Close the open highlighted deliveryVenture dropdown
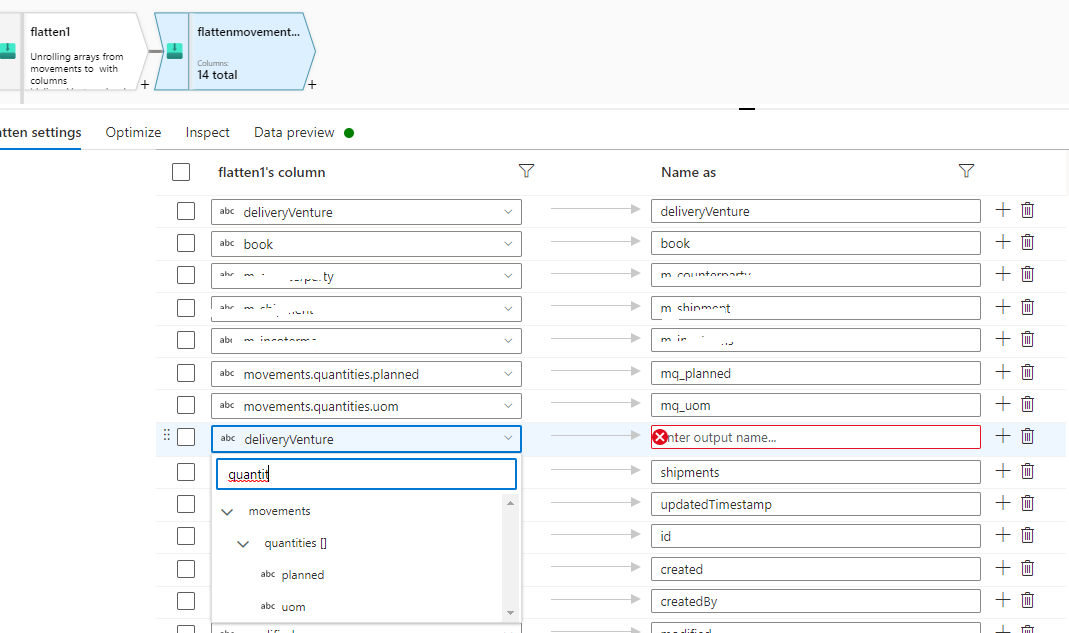The width and height of the screenshot is (1069, 633). 366,439
